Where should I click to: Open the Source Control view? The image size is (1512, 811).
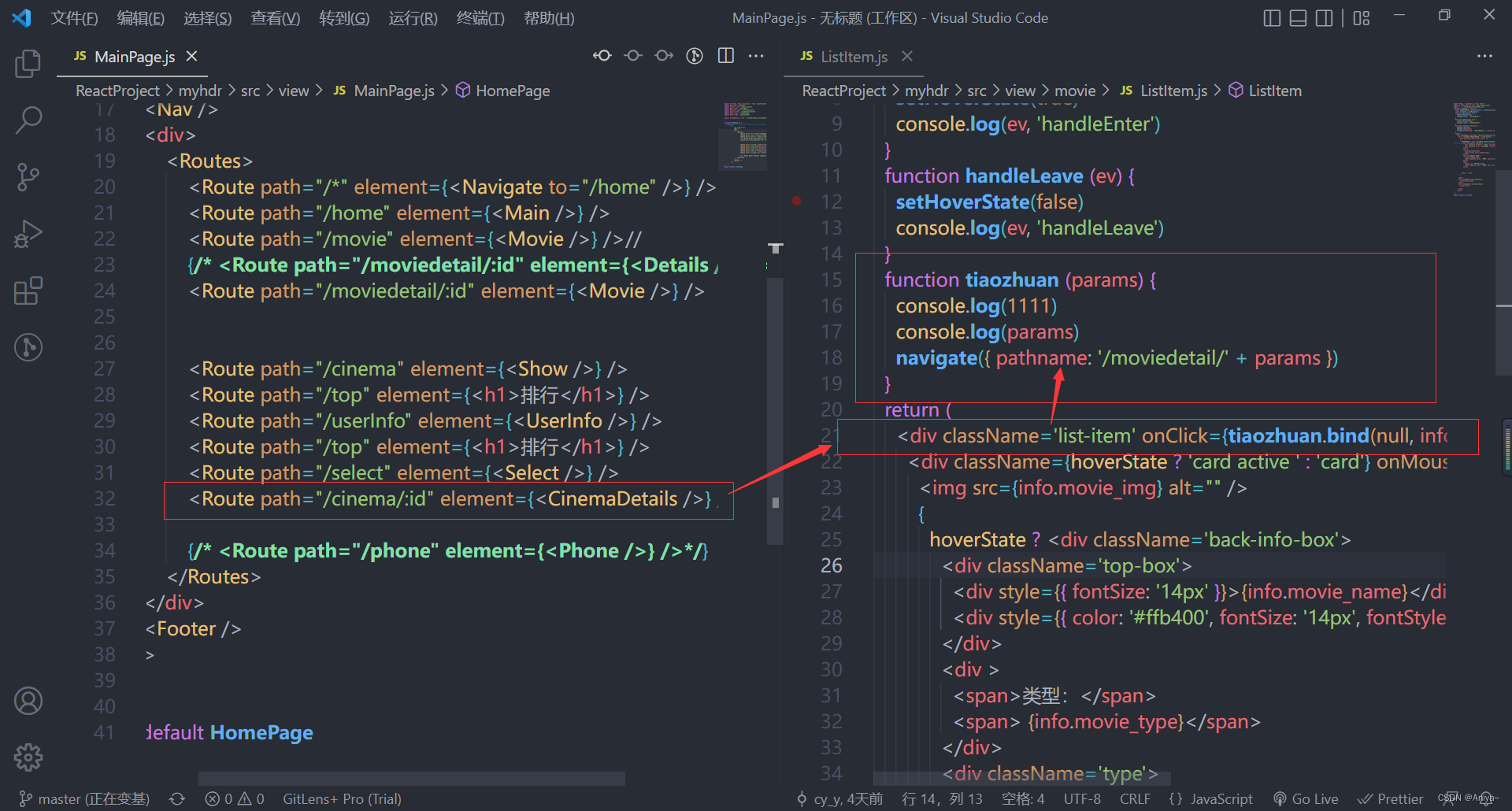(28, 177)
